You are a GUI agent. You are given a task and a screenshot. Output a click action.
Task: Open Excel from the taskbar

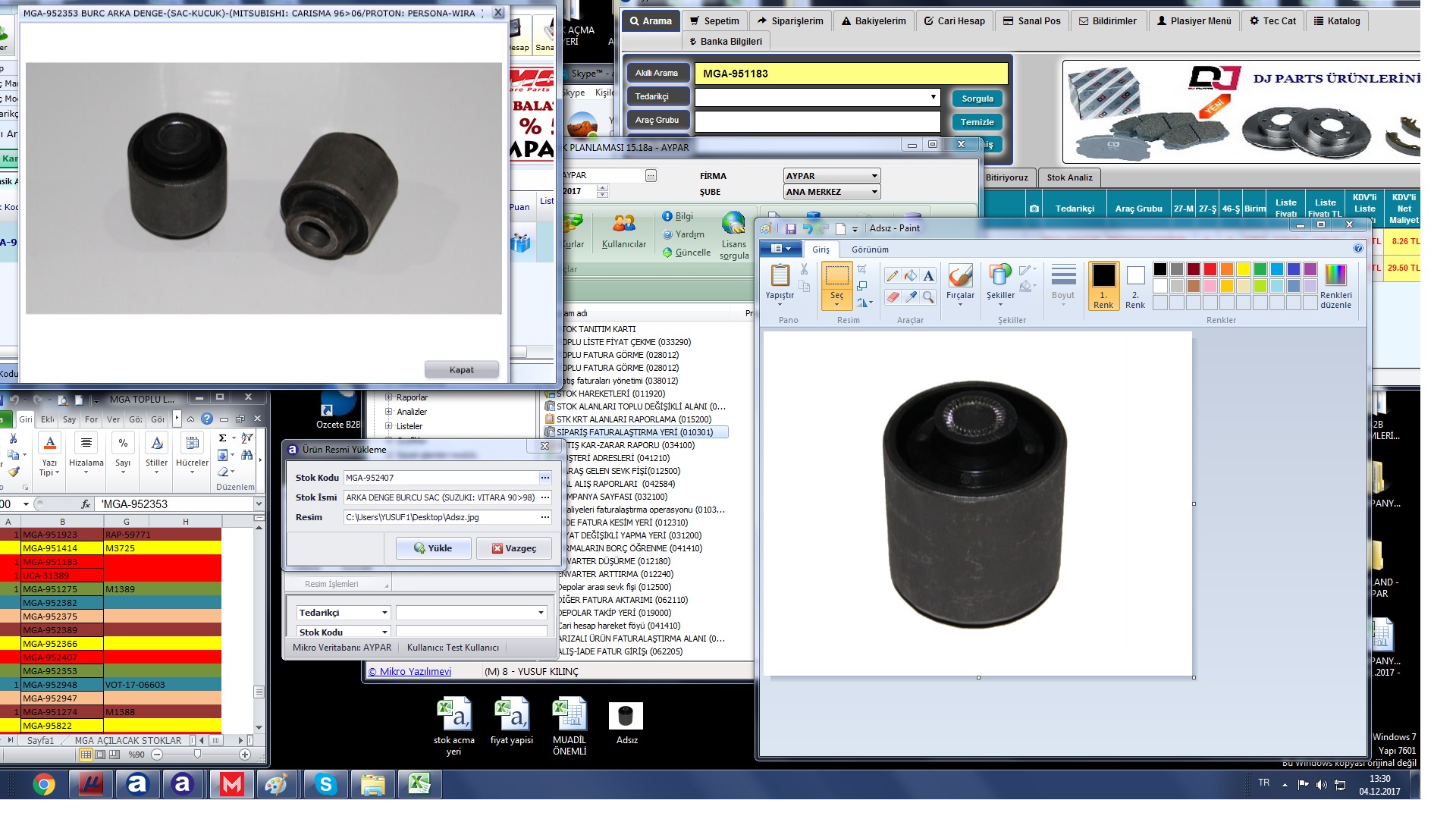419,784
